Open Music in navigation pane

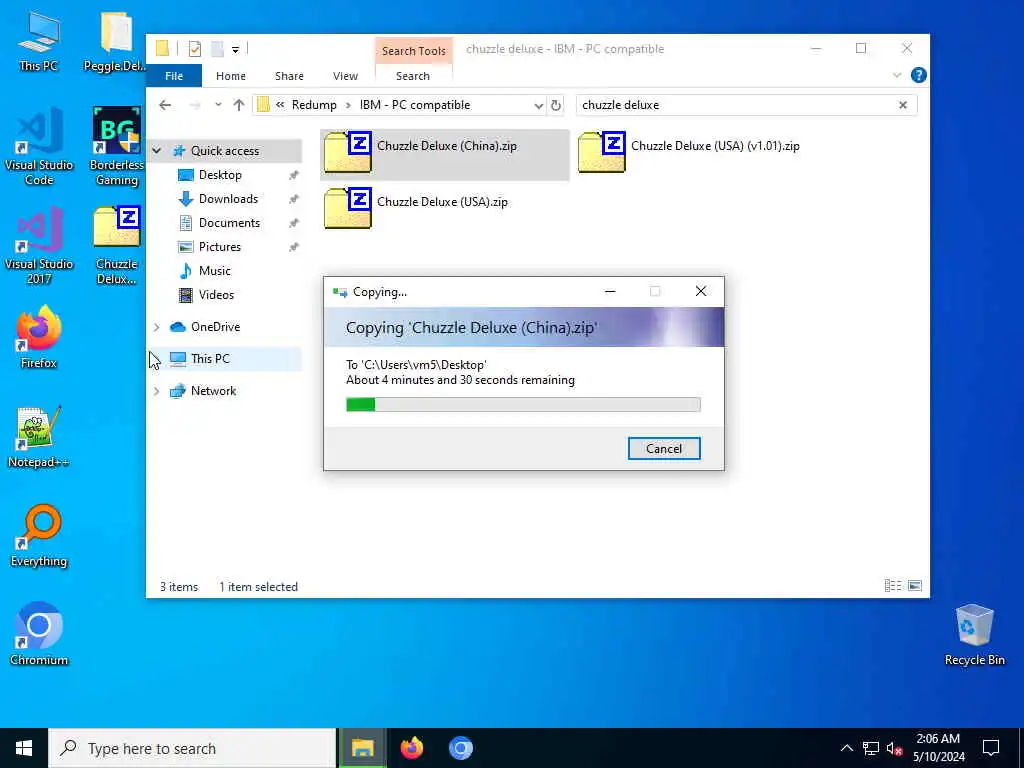(214, 271)
